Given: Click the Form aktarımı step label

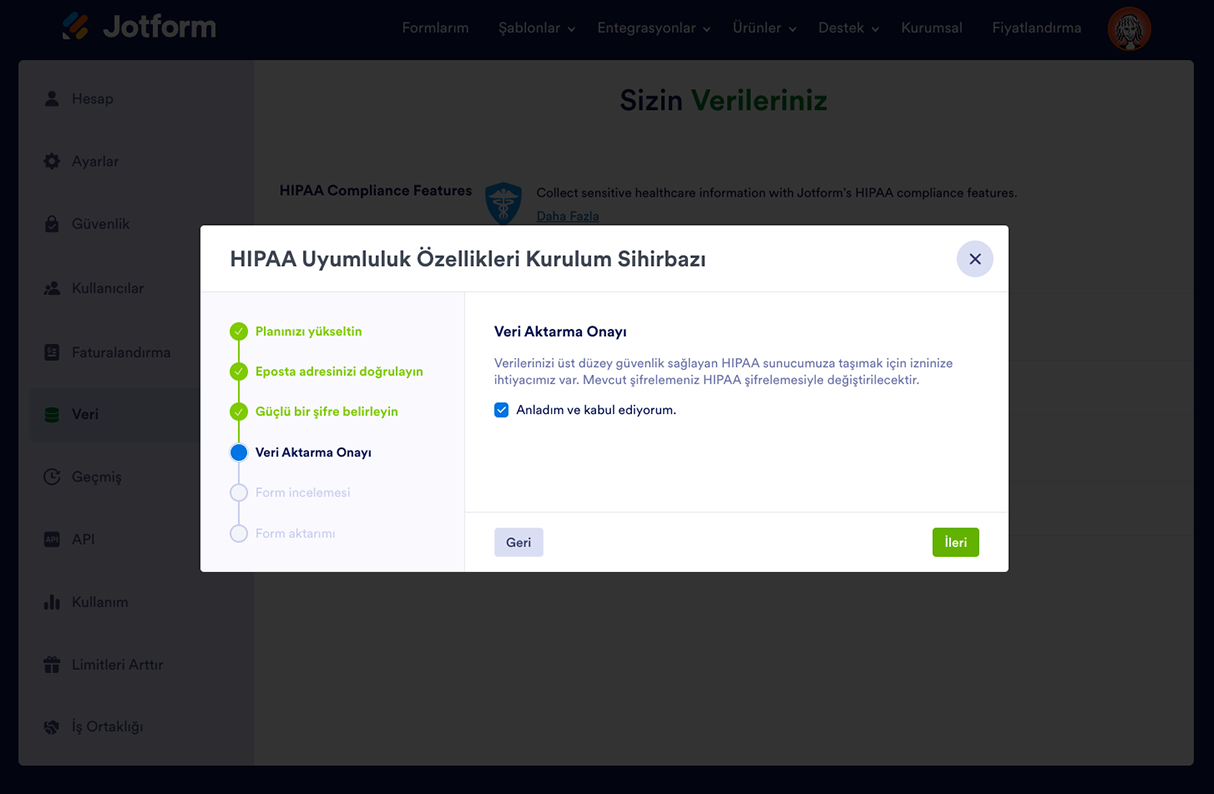Looking at the screenshot, I should point(295,533).
